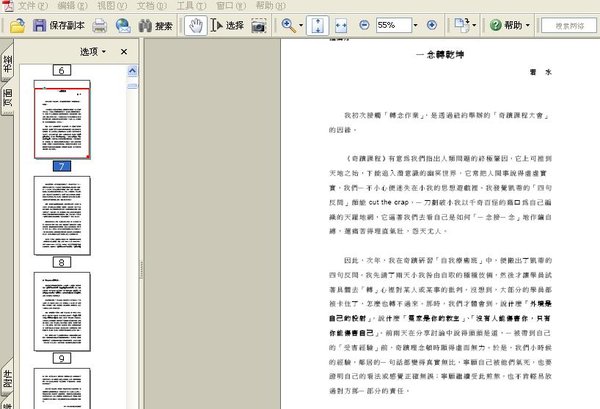Click the Help (帮助) toolbar button
600x409 pixels.
[506, 25]
